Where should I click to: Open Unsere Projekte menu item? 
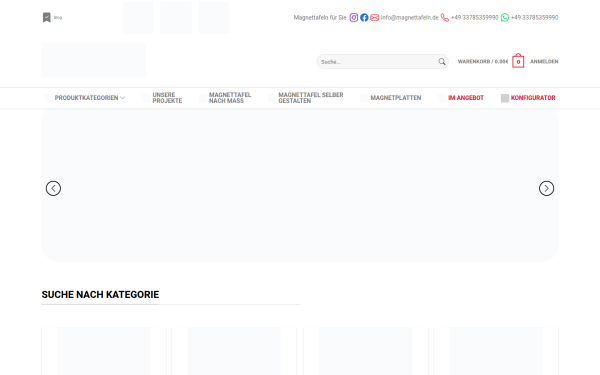click(167, 98)
